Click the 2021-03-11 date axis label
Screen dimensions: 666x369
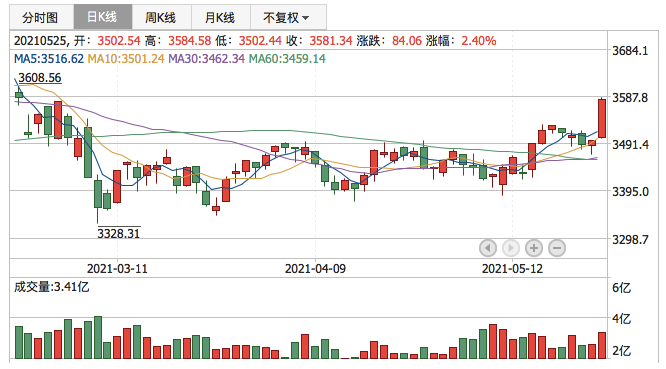pos(117,269)
